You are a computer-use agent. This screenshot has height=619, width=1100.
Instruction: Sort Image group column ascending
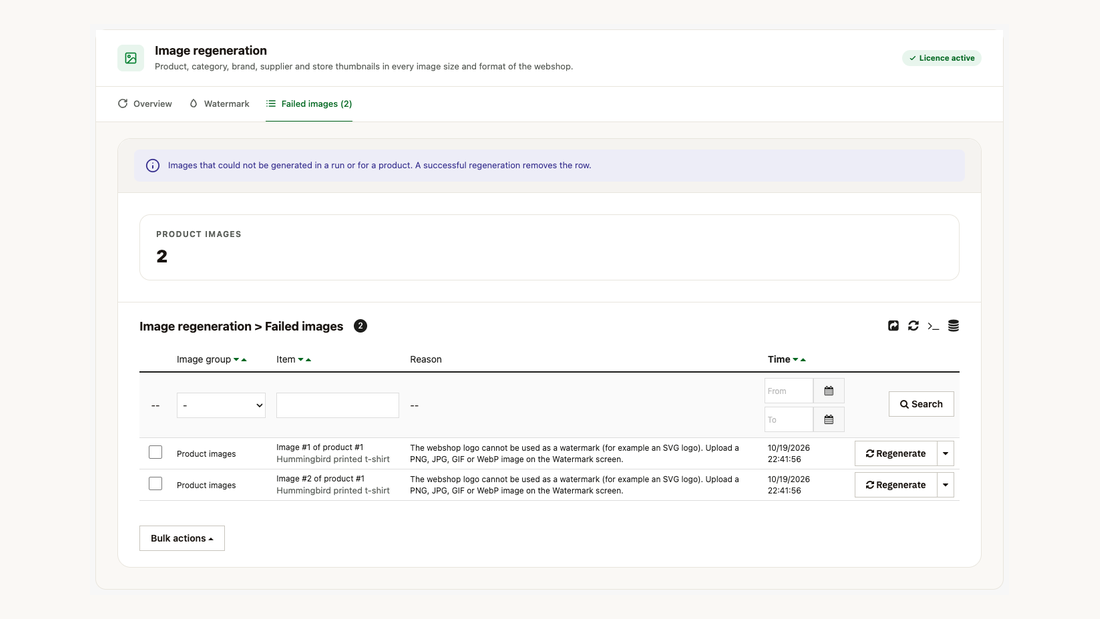pos(244,359)
